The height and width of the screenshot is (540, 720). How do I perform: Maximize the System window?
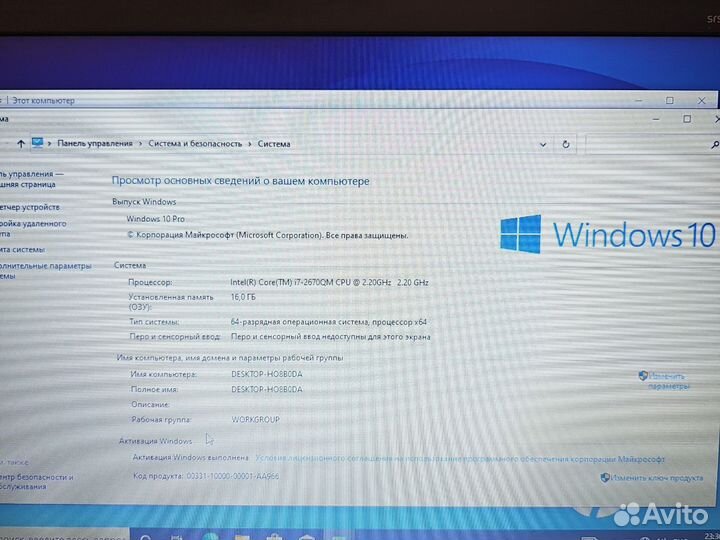pos(687,119)
